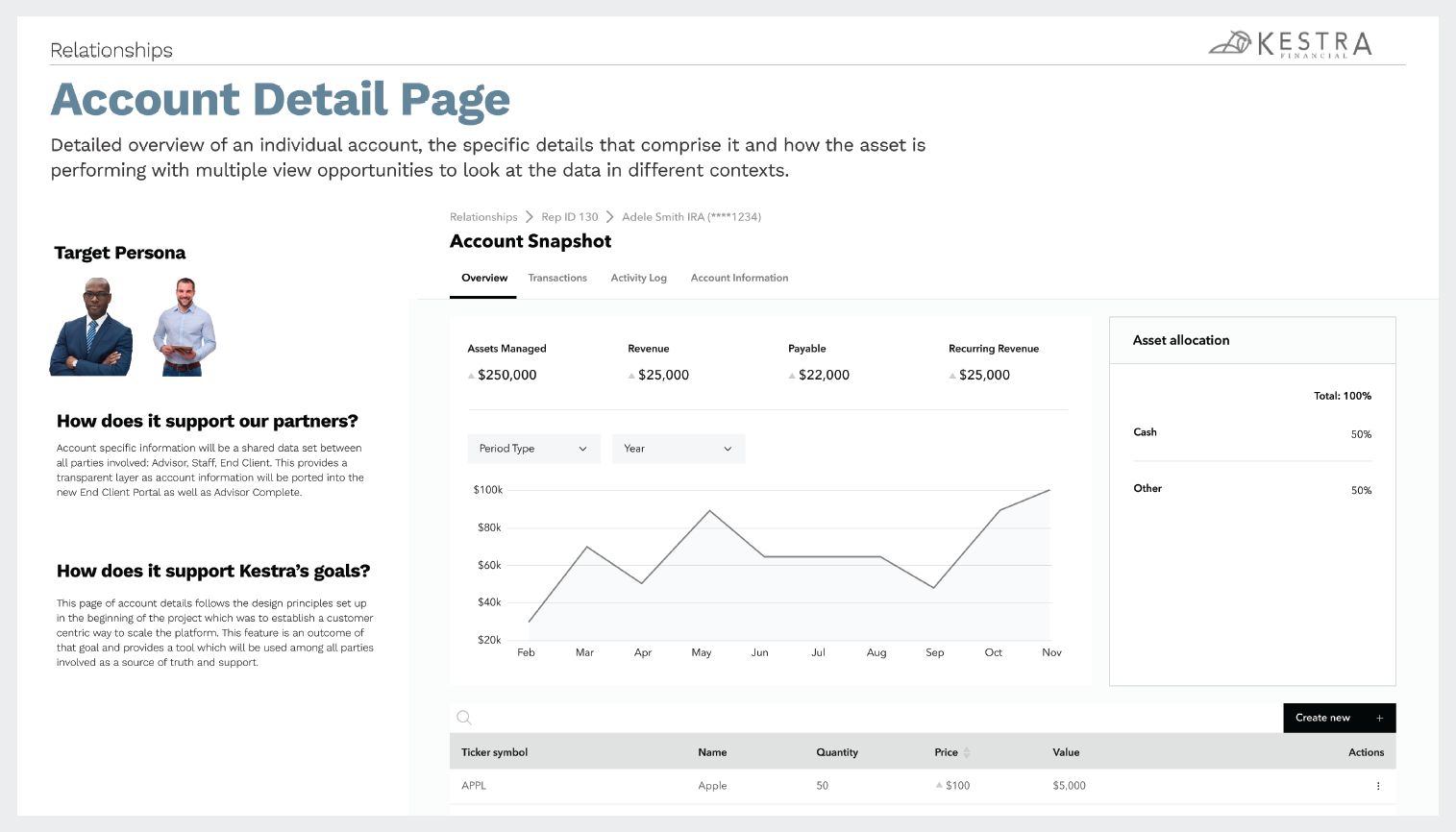This screenshot has height=832, width=1456.
Task: Click the Relationships breadcrumb link
Action: coord(483,217)
